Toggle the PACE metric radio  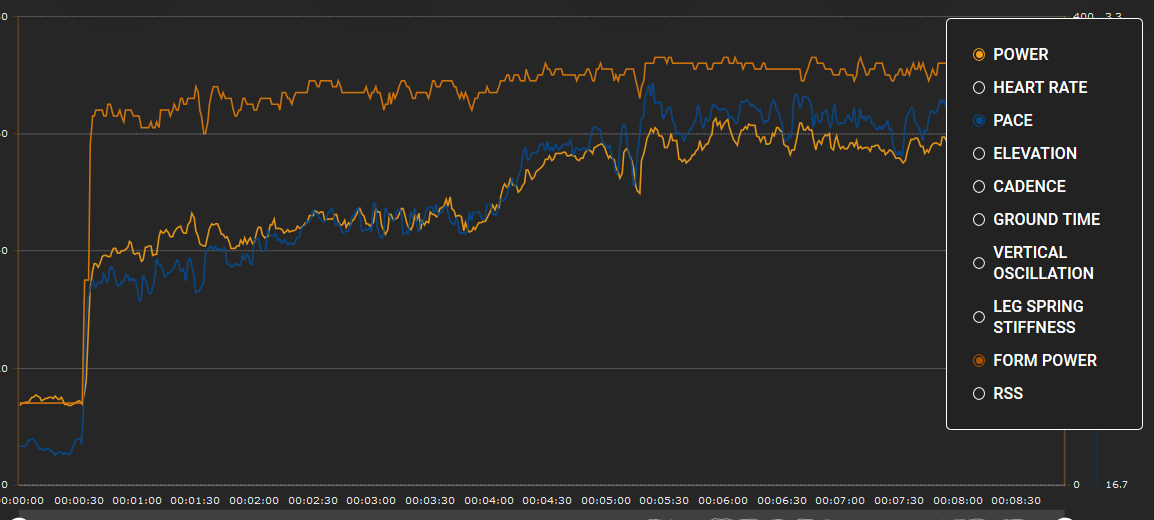[979, 121]
